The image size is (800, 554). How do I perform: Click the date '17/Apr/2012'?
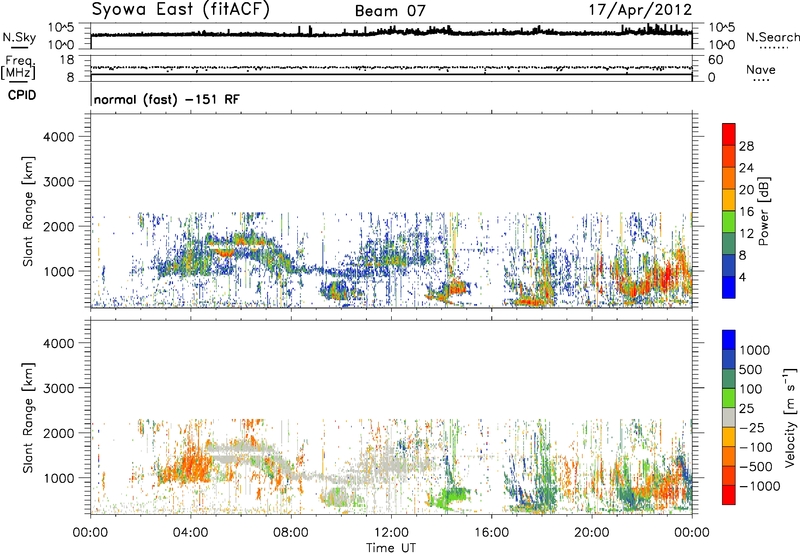641,10
